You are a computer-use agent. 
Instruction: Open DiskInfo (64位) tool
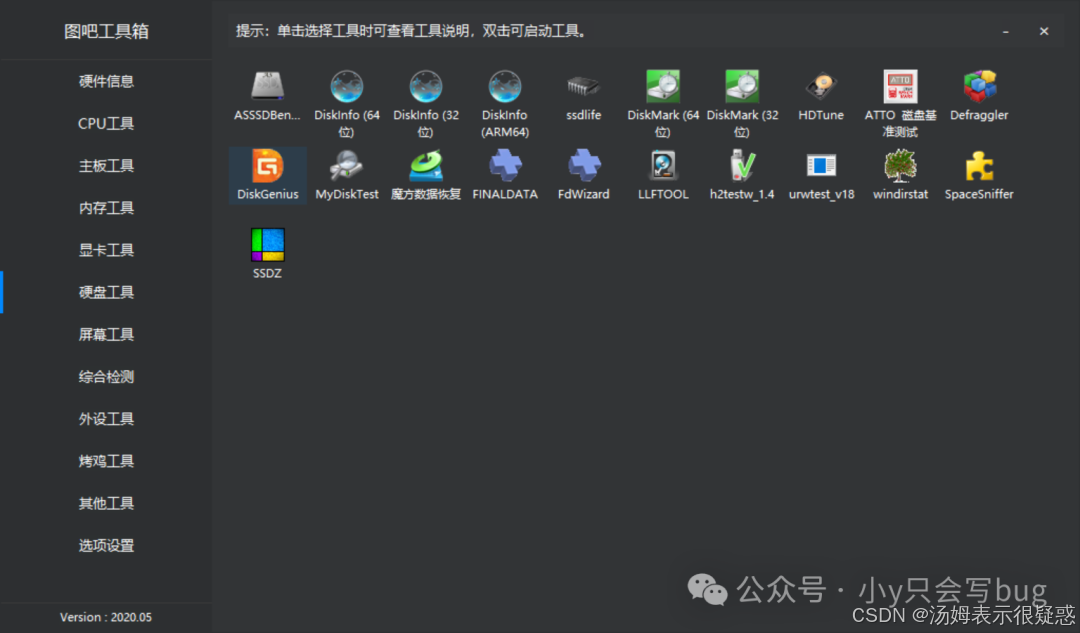pyautogui.click(x=346, y=87)
